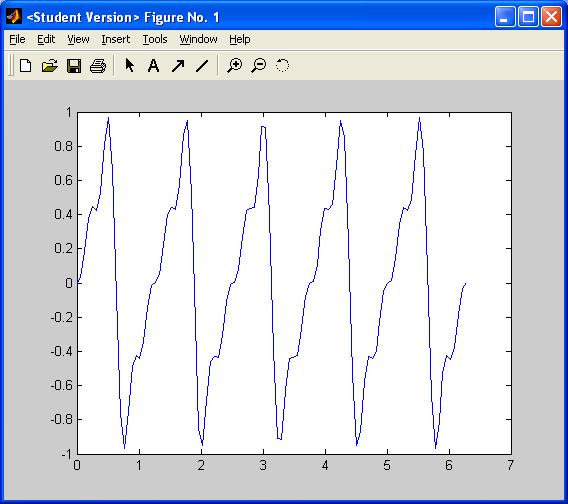568x504 pixels.
Task: Open the File menu
Action: (x=17, y=39)
